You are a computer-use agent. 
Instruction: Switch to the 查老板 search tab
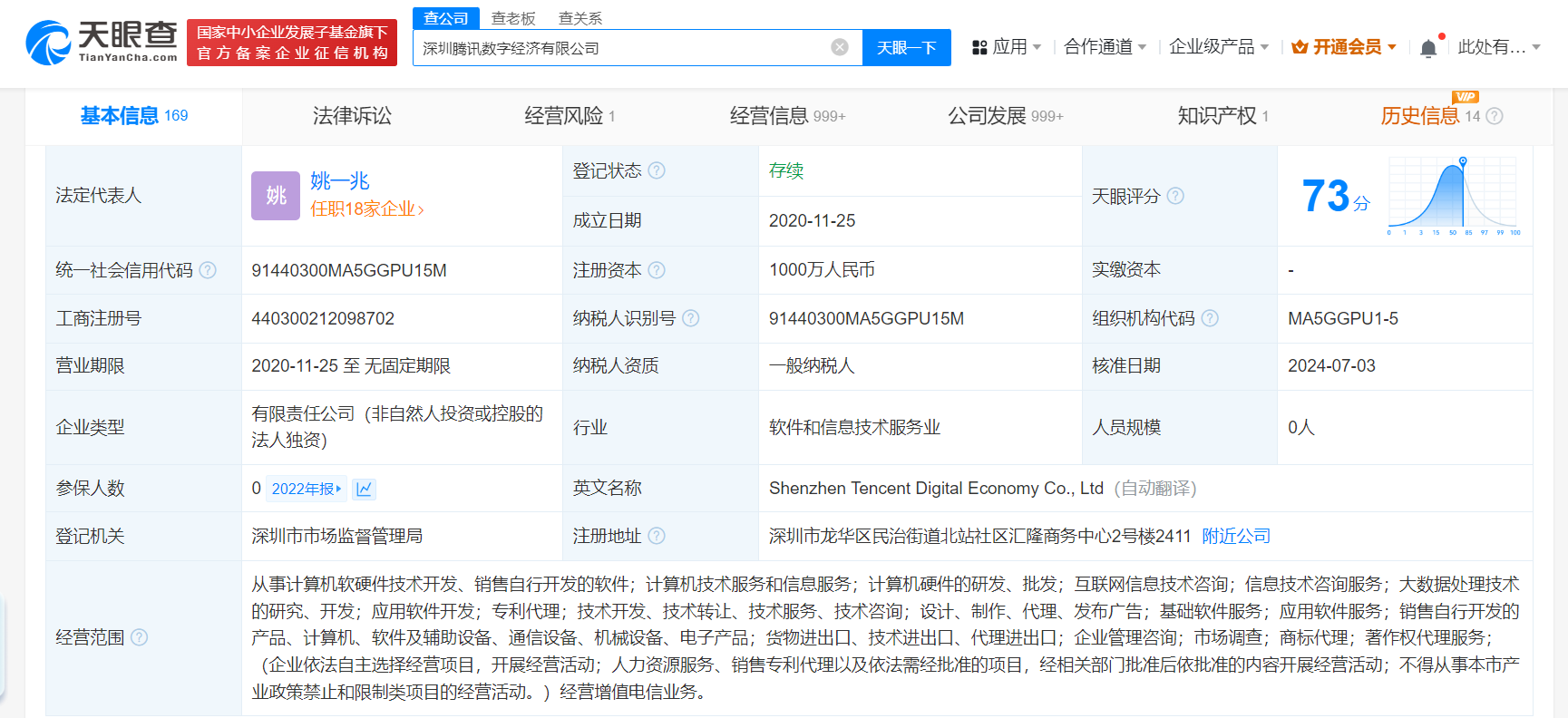point(513,18)
